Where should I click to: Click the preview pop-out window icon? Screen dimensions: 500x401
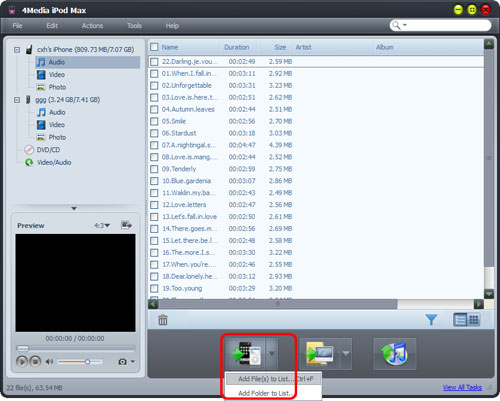[126, 225]
